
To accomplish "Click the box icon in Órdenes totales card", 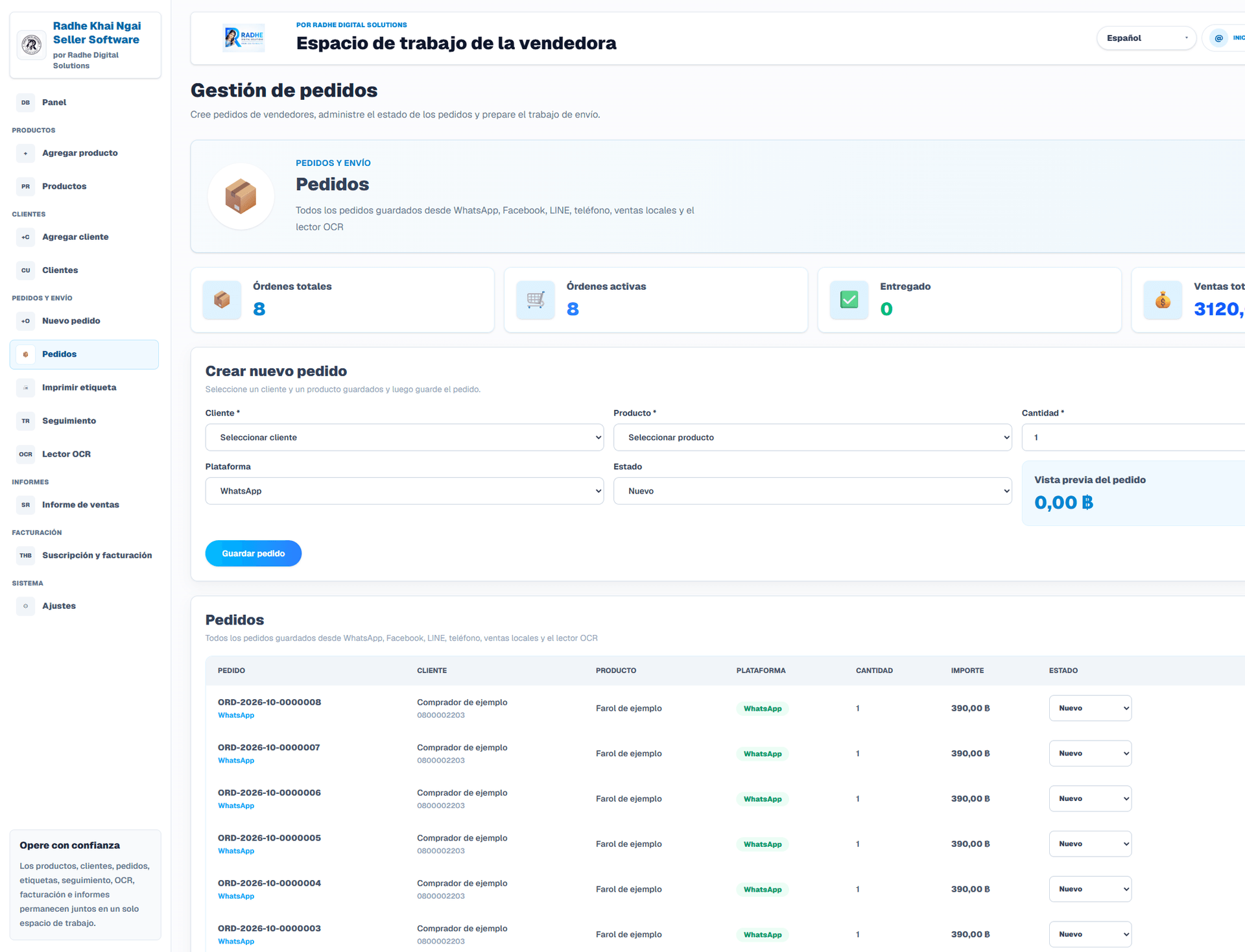I will click(222, 300).
